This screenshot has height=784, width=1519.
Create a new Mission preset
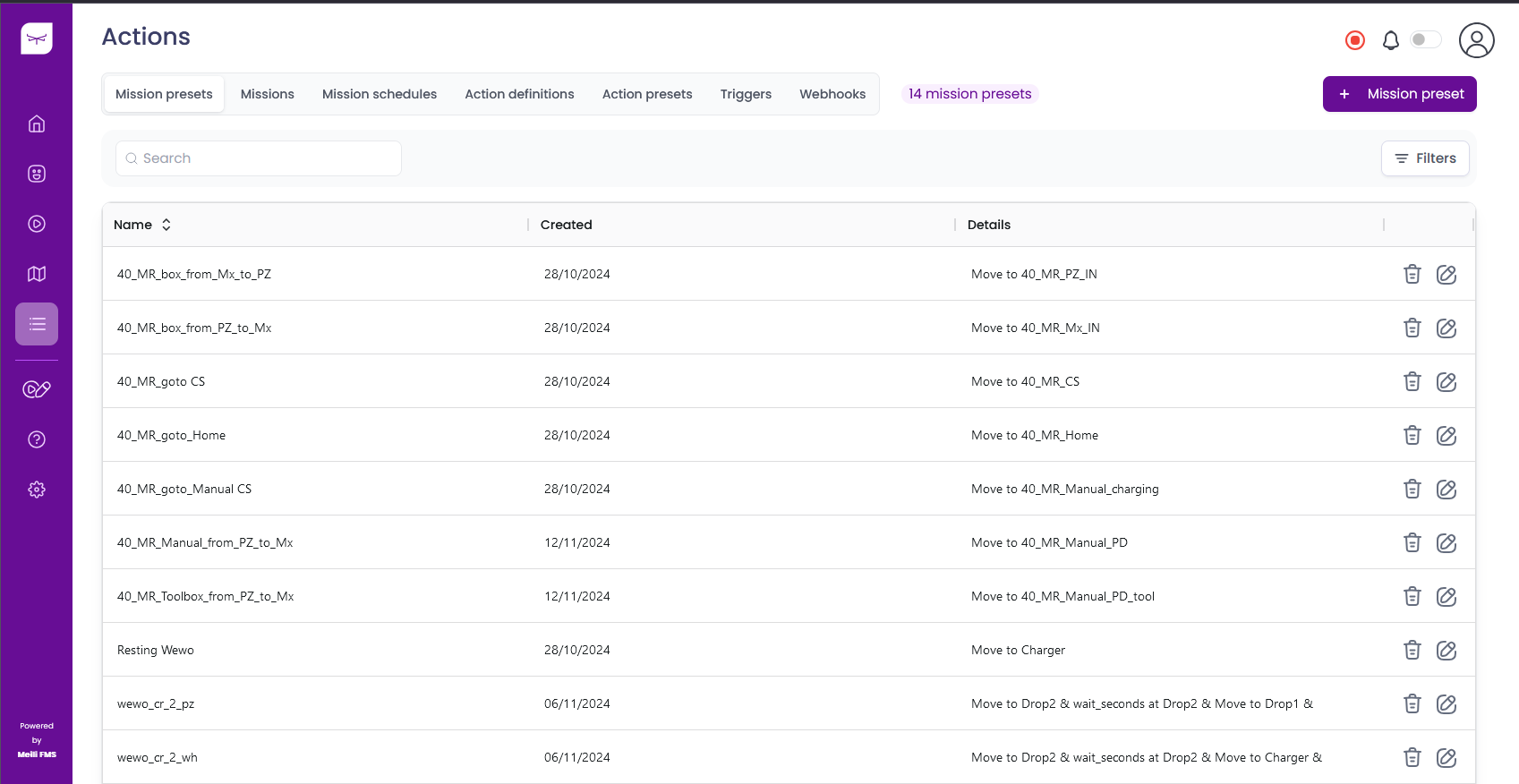(1400, 94)
